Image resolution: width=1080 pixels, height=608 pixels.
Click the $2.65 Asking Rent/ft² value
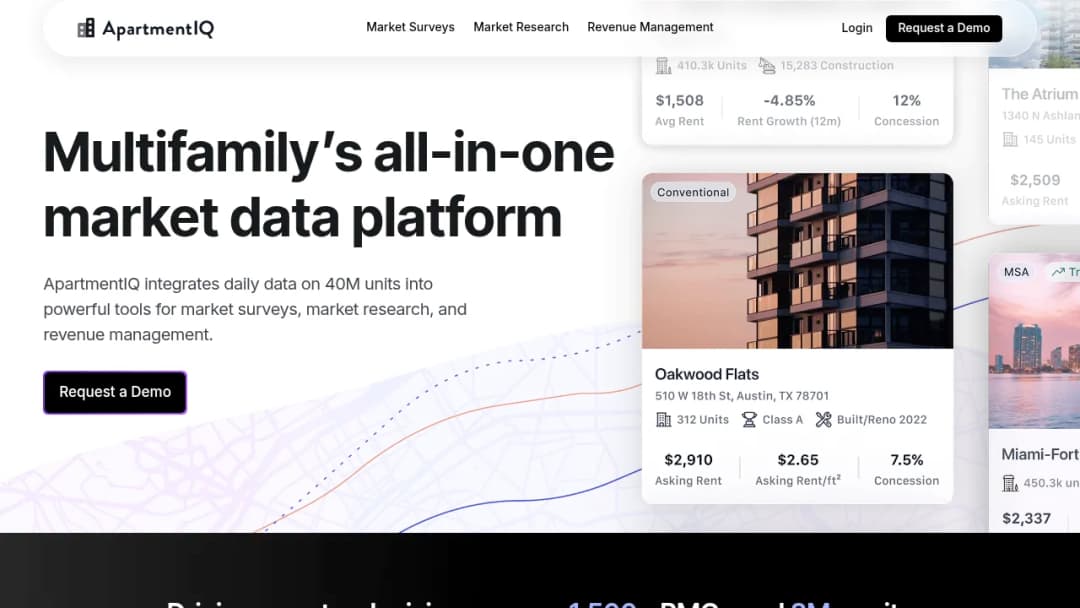coord(798,460)
